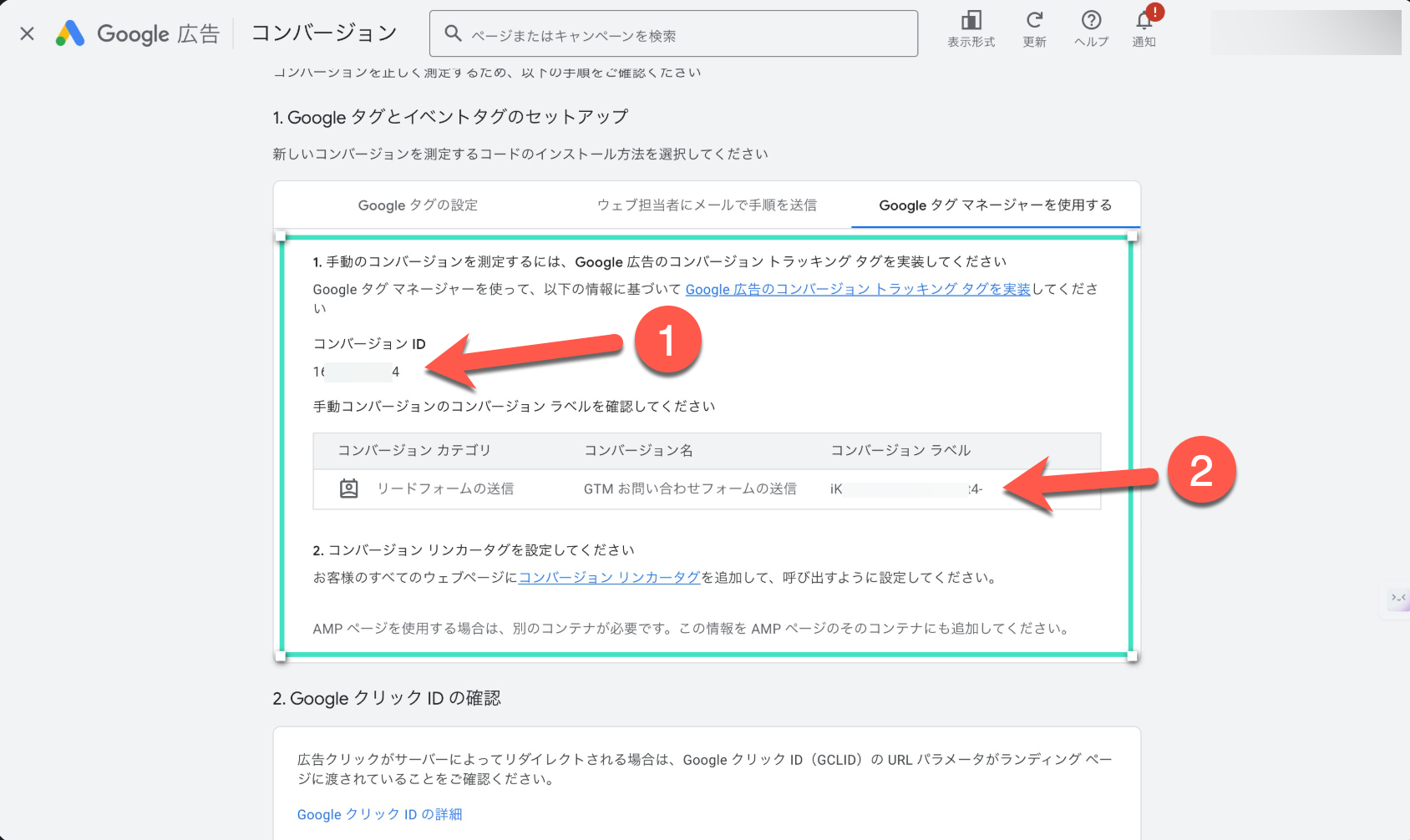This screenshot has width=1410, height=840.
Task: Click the conversion label value in table
Action: pyautogui.click(x=905, y=489)
